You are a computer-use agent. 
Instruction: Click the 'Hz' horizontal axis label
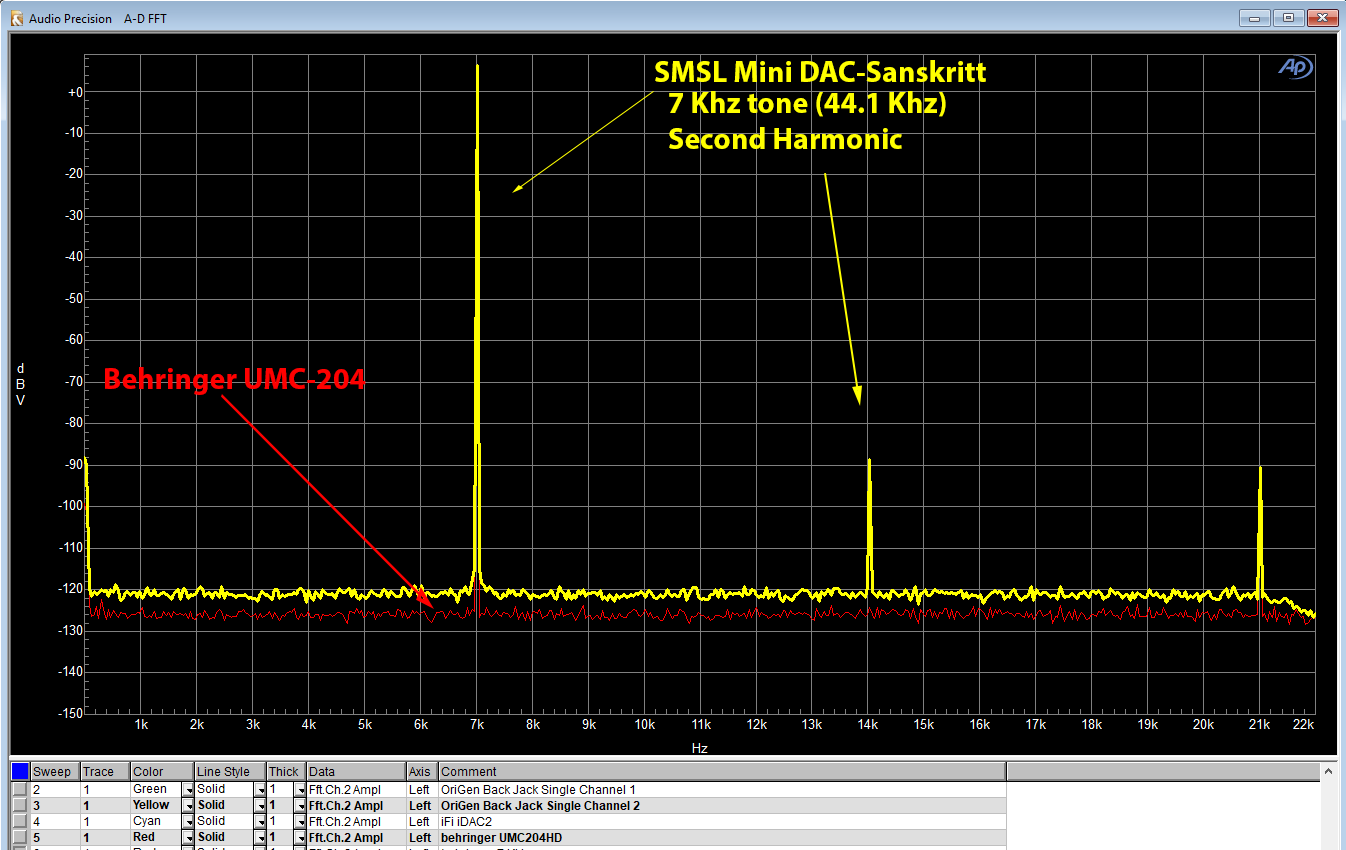[700, 747]
